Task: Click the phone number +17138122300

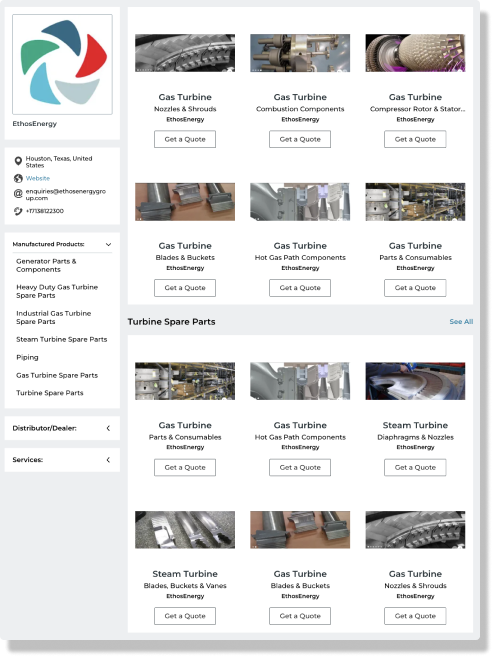Action: click(x=45, y=211)
